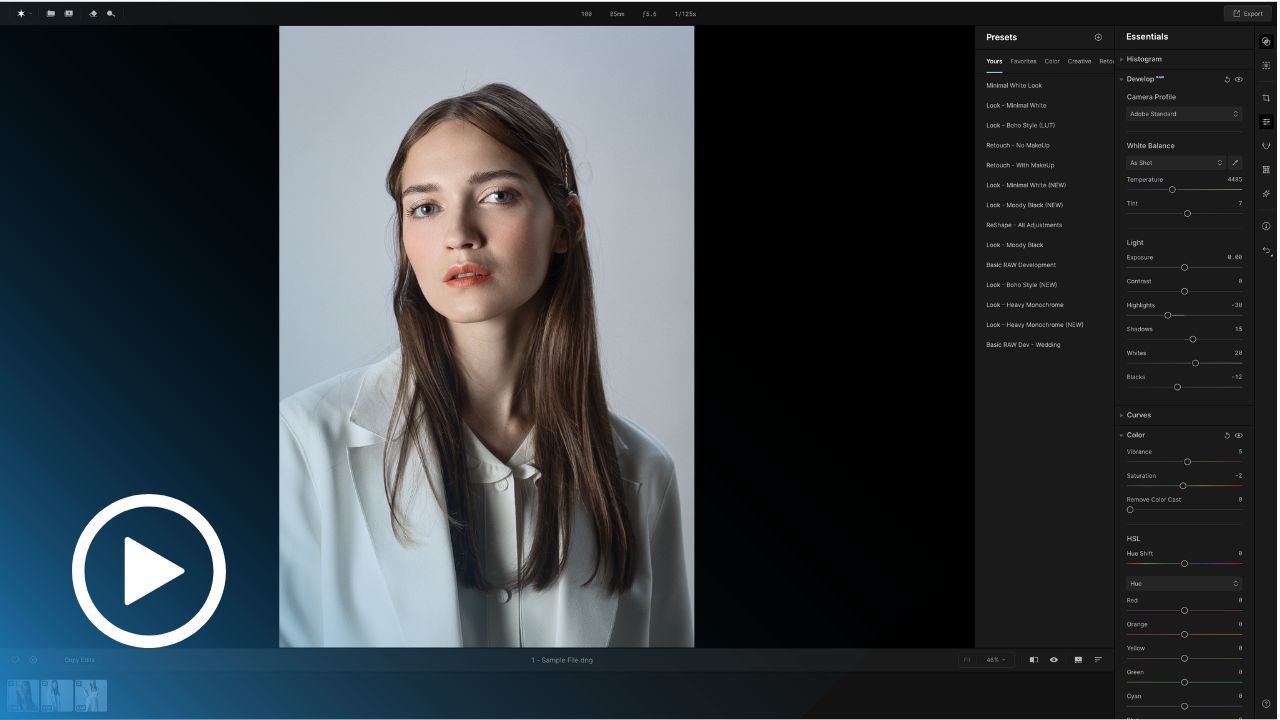The height and width of the screenshot is (720, 1280).
Task: Click the white balance eyedropper icon
Action: [x=1235, y=163]
